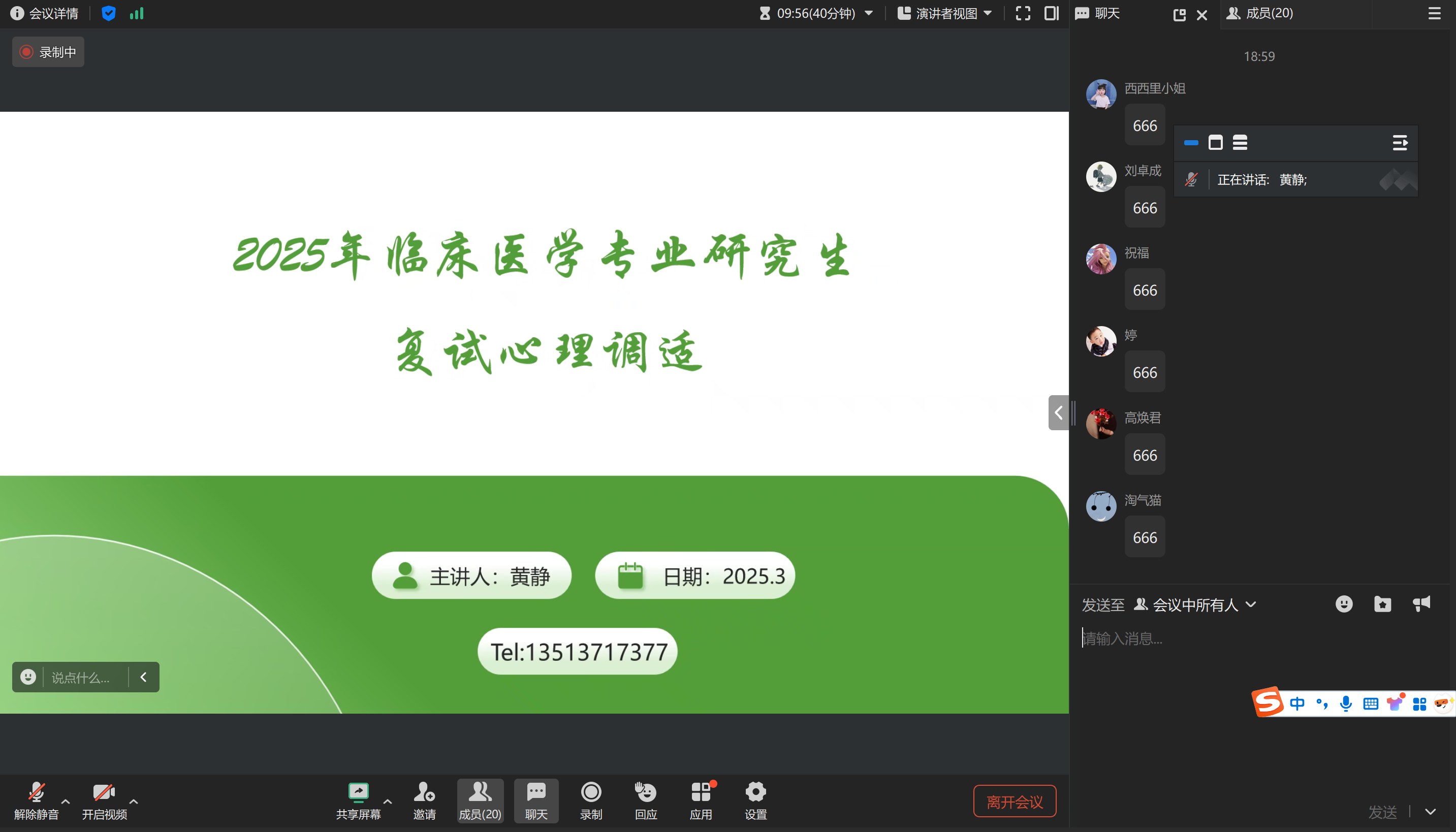Click the meeting security shield icon
Viewport: 1456px width, 832px height.
(x=109, y=13)
